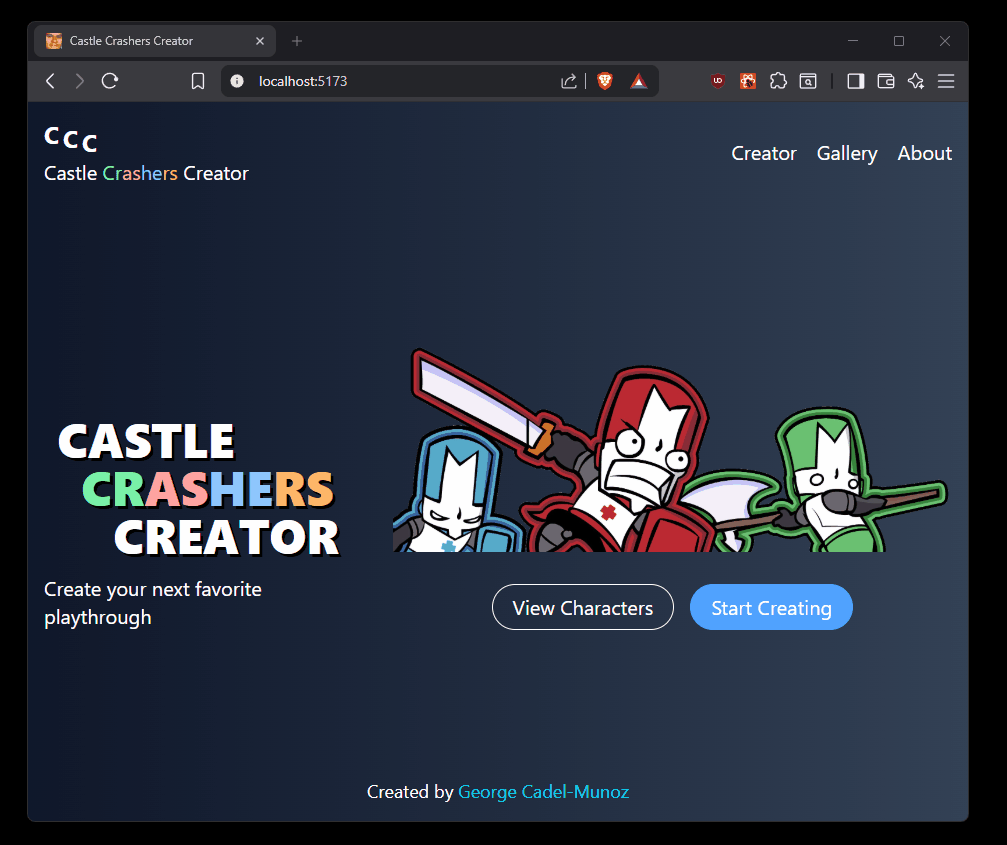Navigate to the Gallery section
The image size is (1007, 845).
click(847, 153)
